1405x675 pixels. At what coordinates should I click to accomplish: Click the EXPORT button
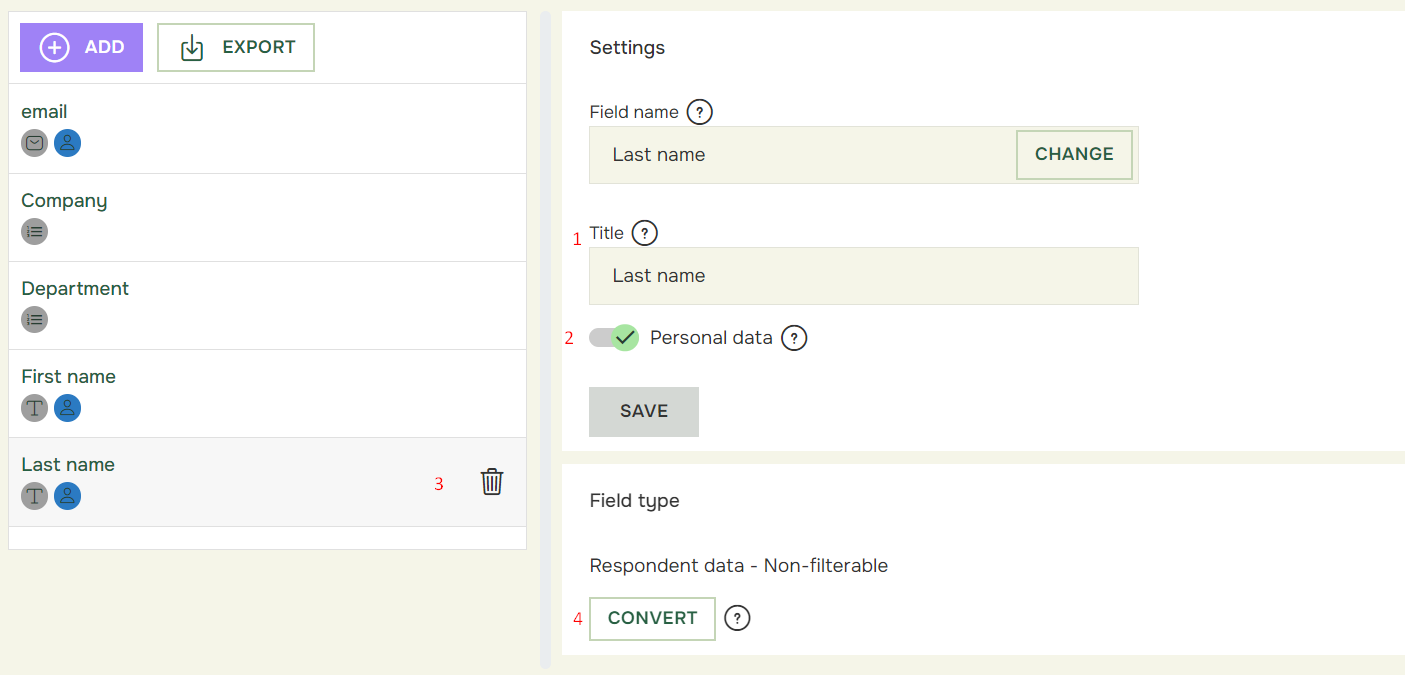point(236,47)
